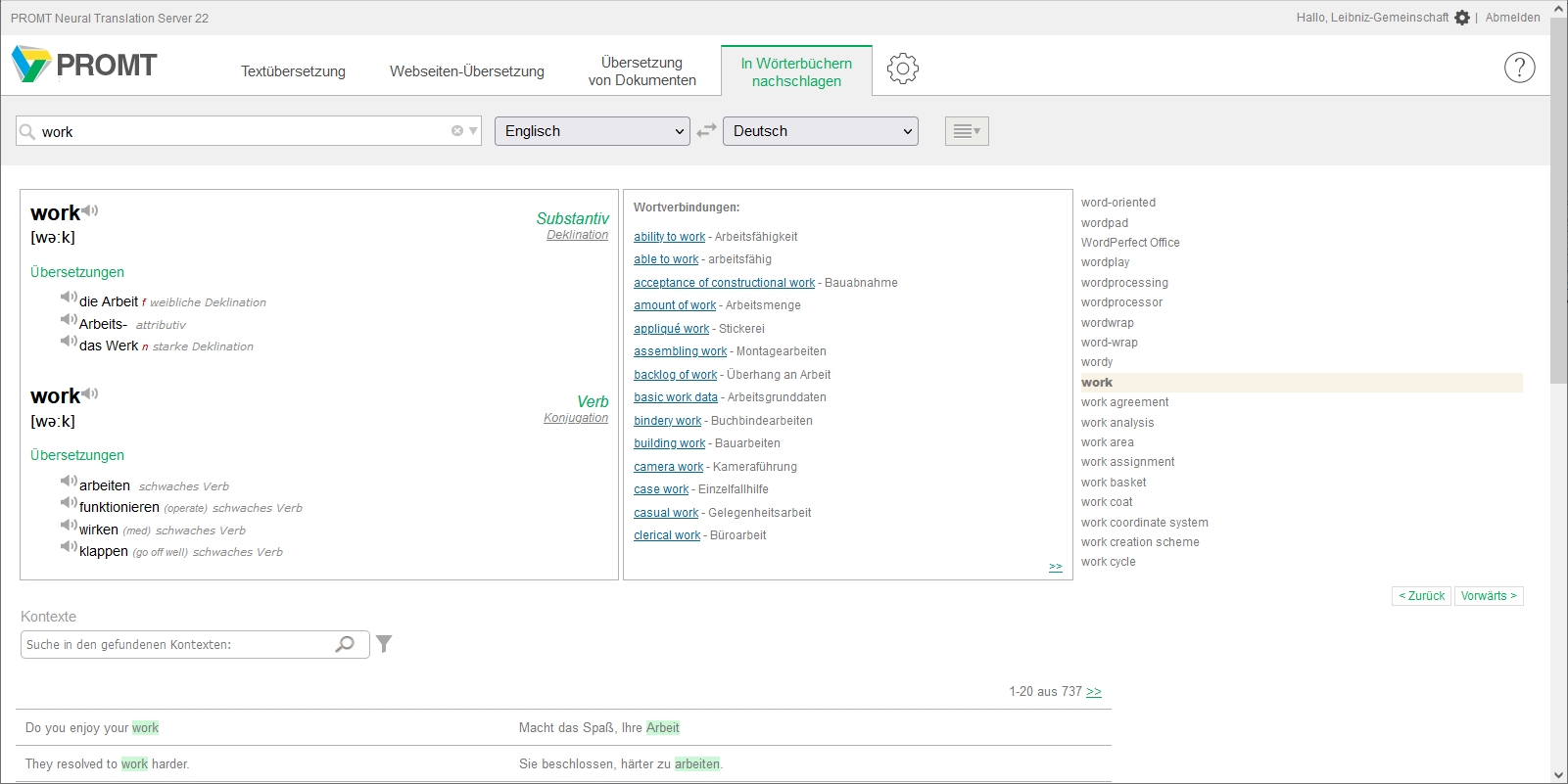Open the user settings gear near Leibniz-Gemeinschaft
Viewport: 1568px width, 784px height.
tap(1462, 18)
